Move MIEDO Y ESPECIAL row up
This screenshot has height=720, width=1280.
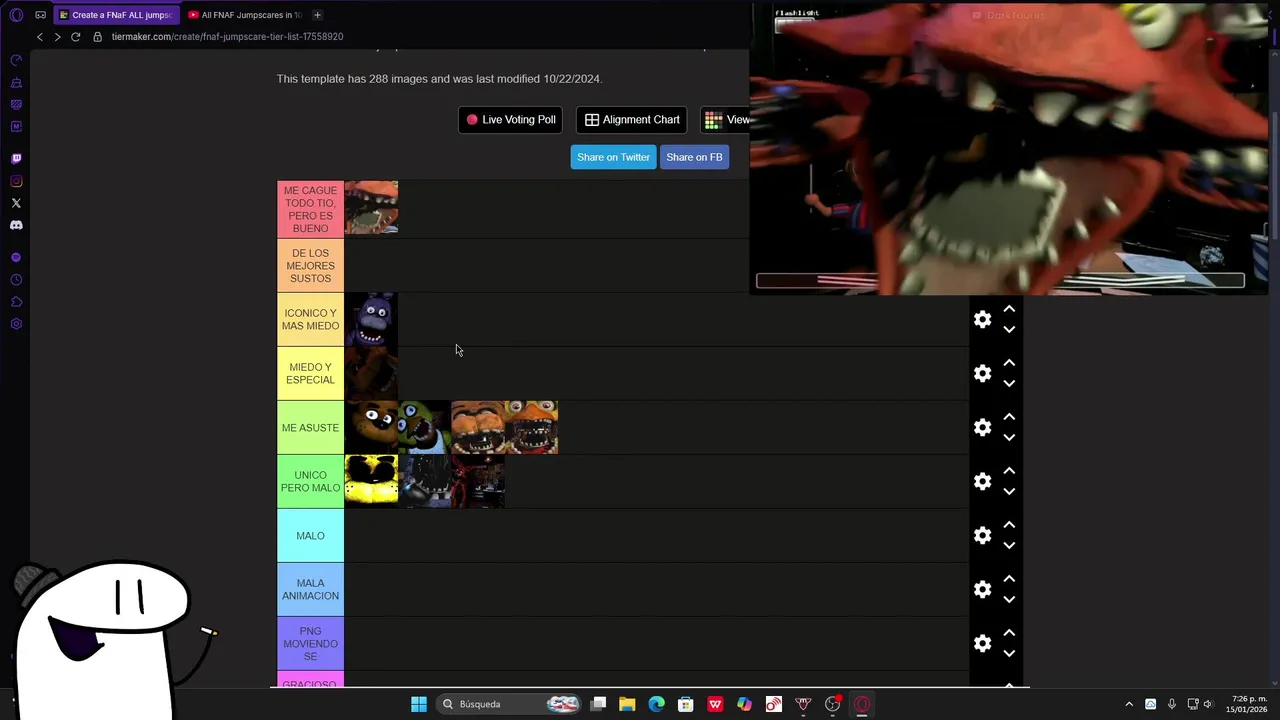pyautogui.click(x=1009, y=363)
